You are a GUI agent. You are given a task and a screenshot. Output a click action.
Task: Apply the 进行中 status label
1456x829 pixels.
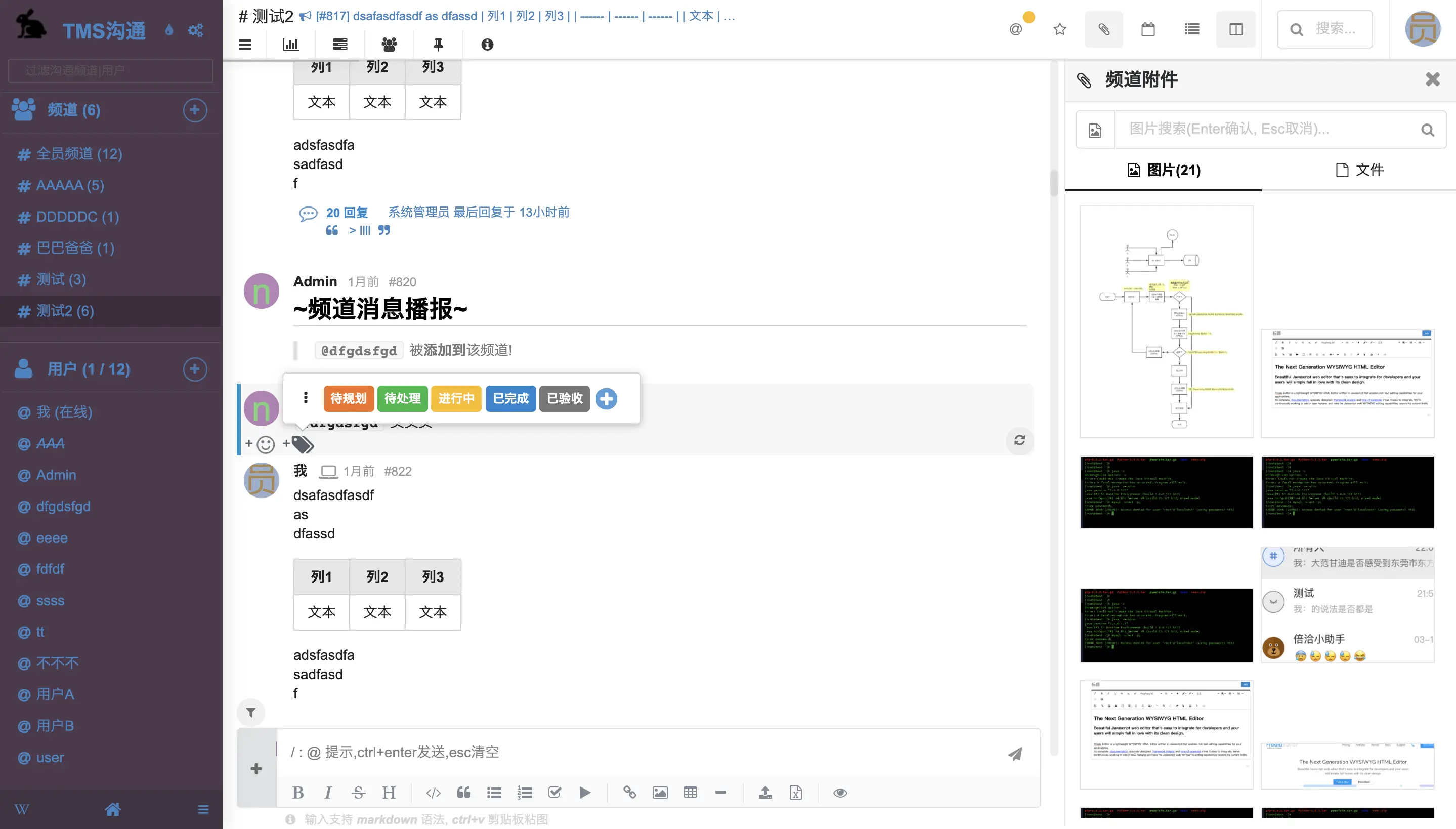coord(456,398)
